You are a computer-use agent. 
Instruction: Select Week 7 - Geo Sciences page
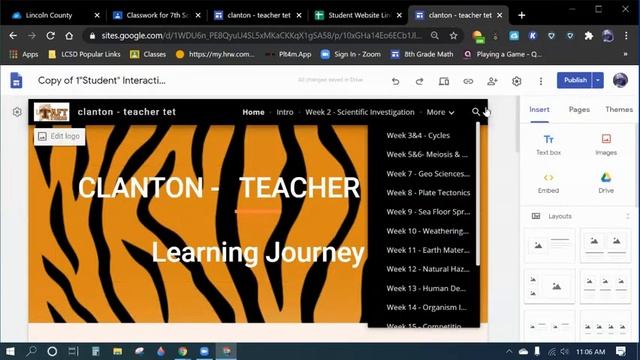[x=428, y=173]
